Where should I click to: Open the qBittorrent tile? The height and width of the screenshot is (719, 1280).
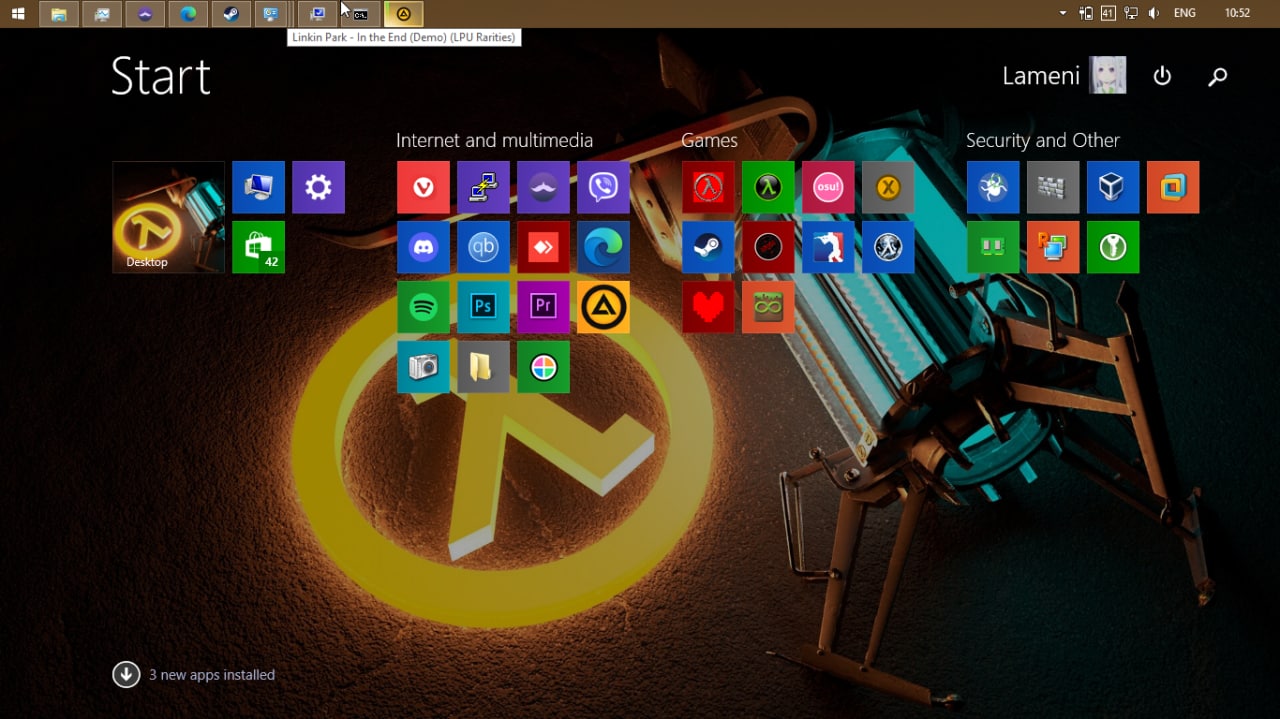(x=483, y=247)
